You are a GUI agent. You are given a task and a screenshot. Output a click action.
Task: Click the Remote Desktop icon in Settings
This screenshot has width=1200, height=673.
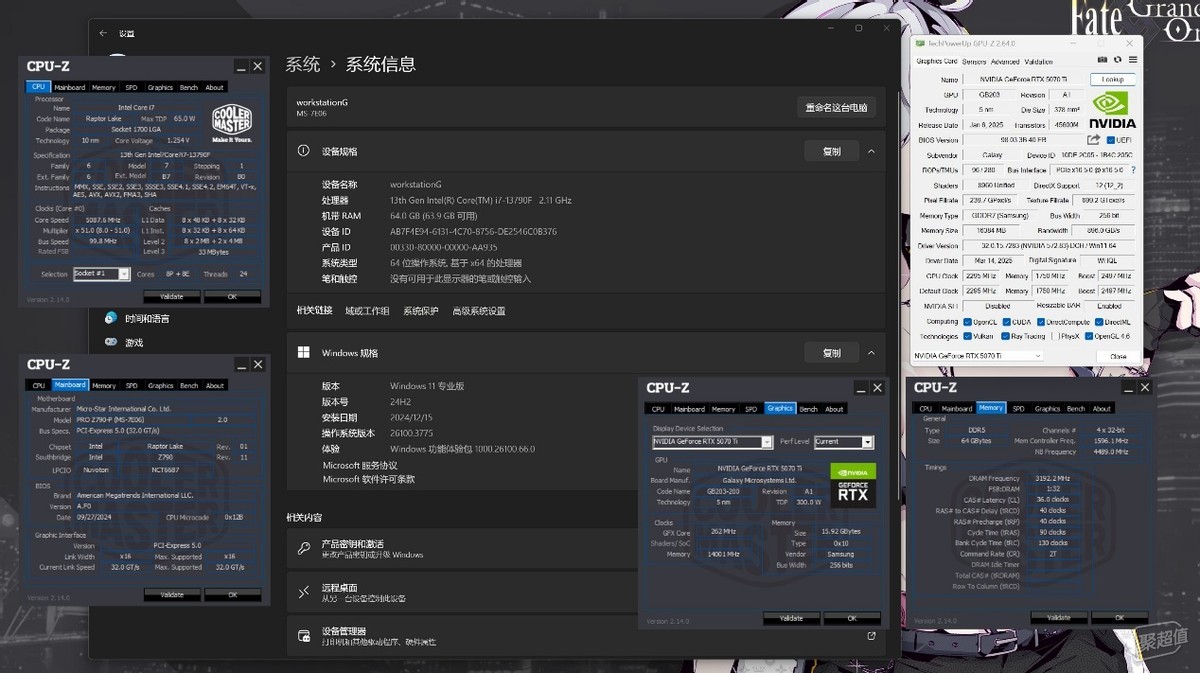pyautogui.click(x=304, y=592)
